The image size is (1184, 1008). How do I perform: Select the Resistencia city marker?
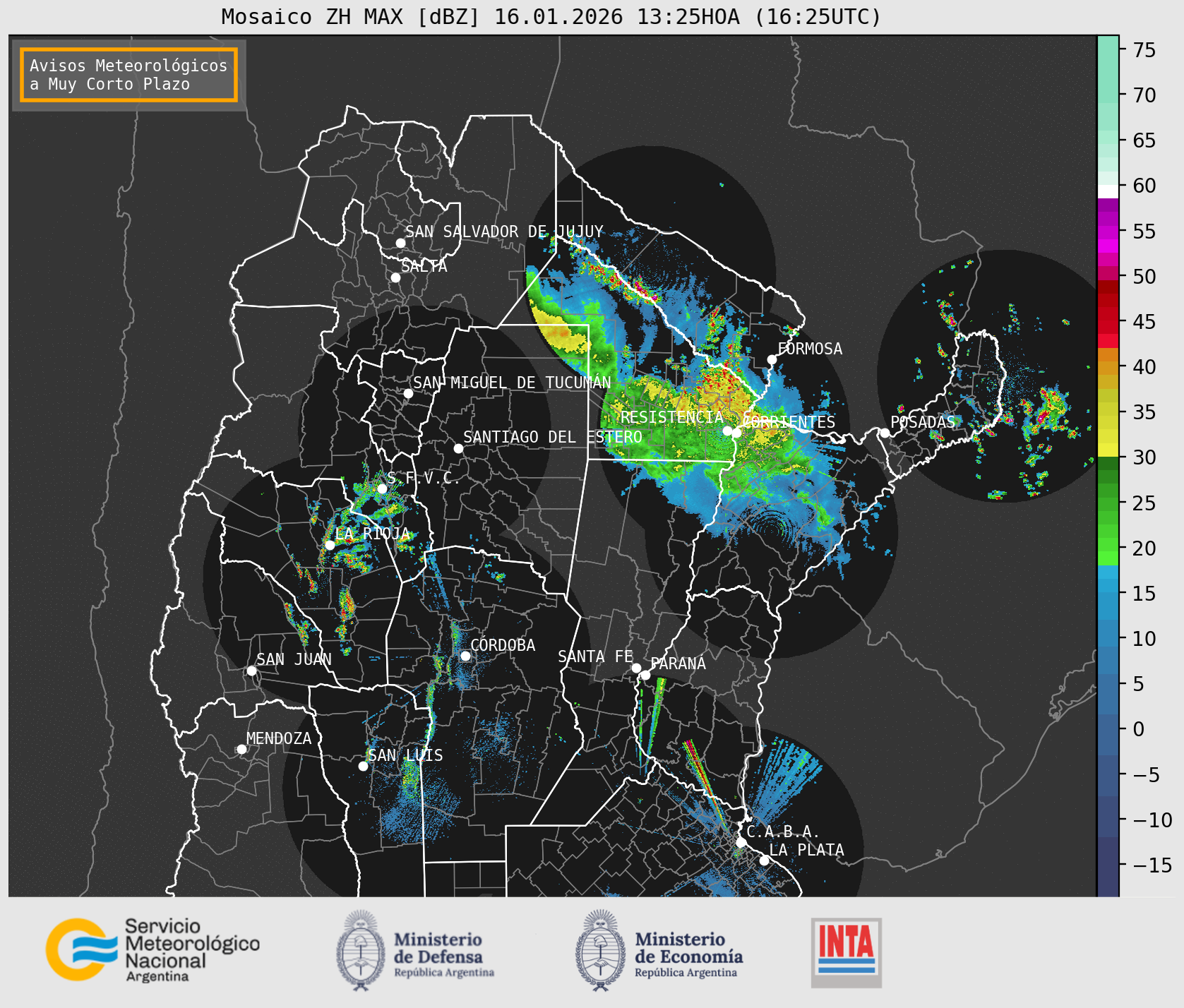727,431
